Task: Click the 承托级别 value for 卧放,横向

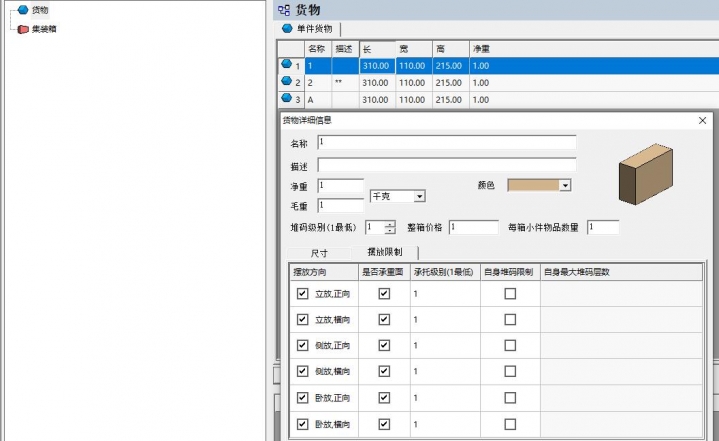Action: click(445, 424)
